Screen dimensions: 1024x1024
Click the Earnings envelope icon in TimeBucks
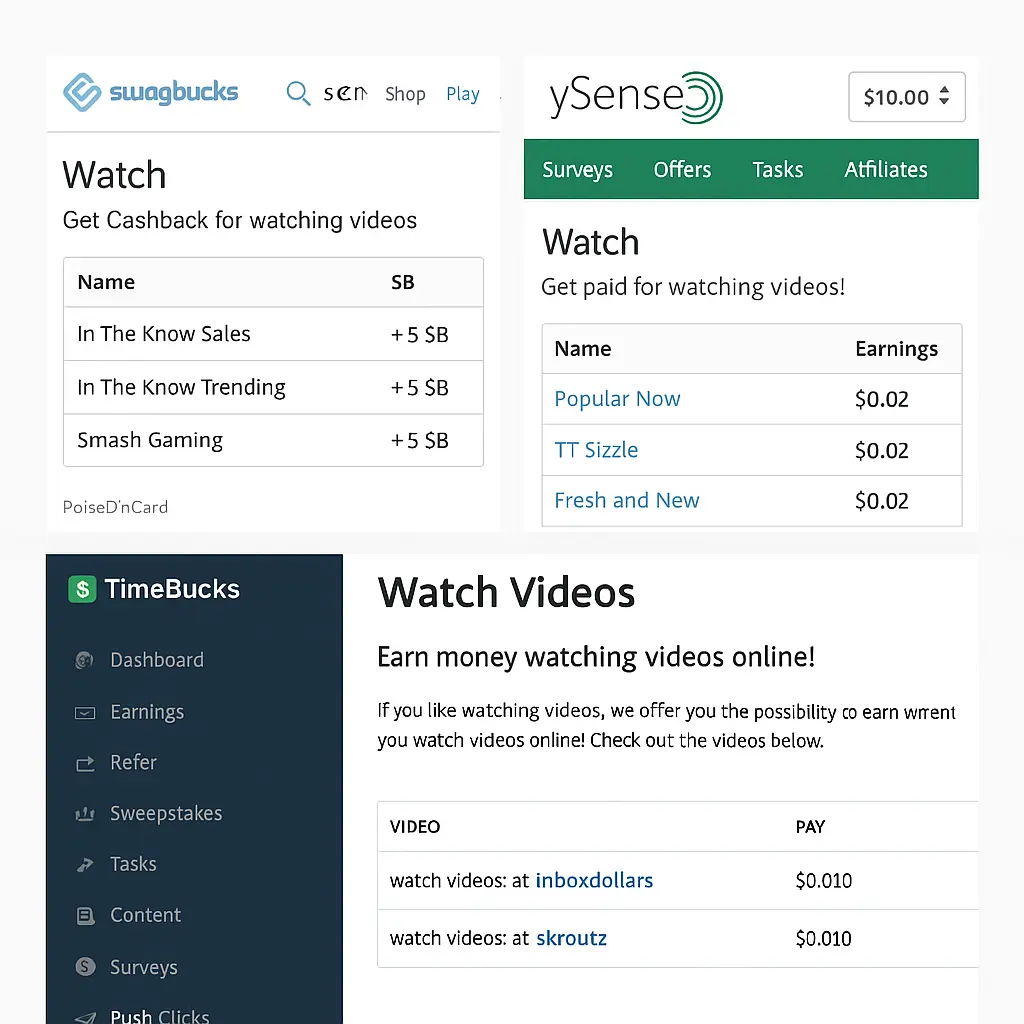85,712
